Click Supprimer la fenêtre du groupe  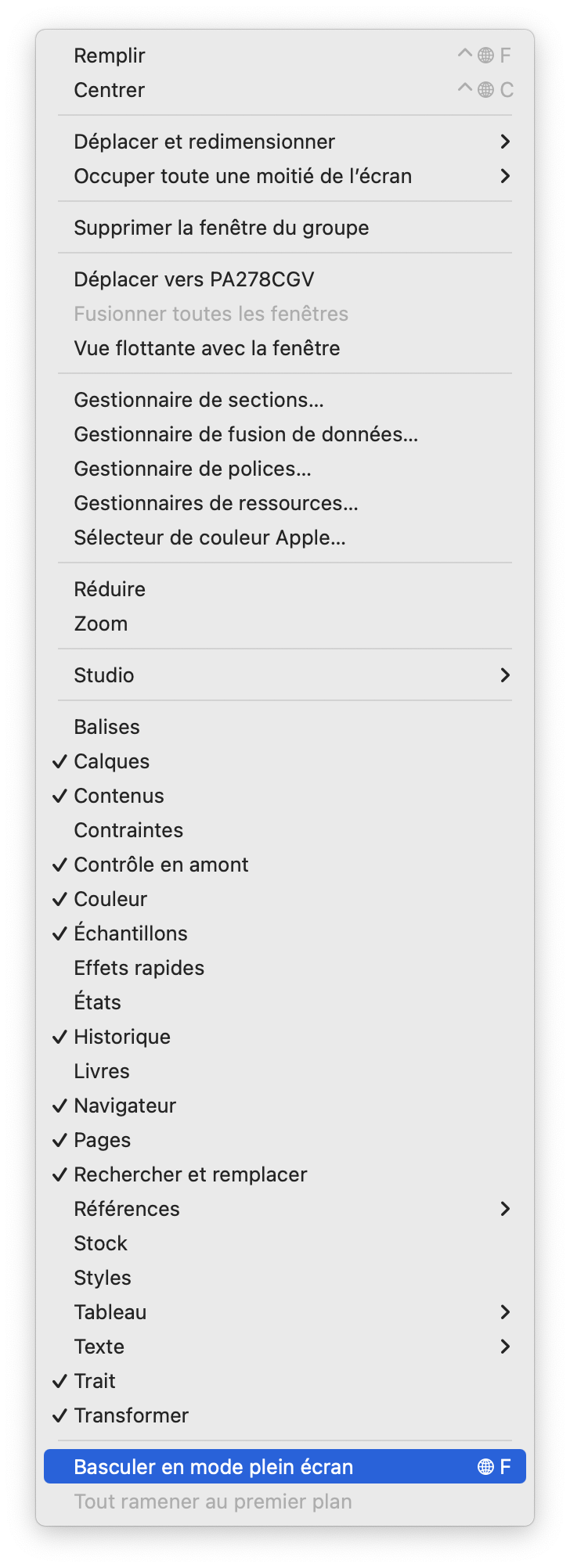tap(222, 228)
